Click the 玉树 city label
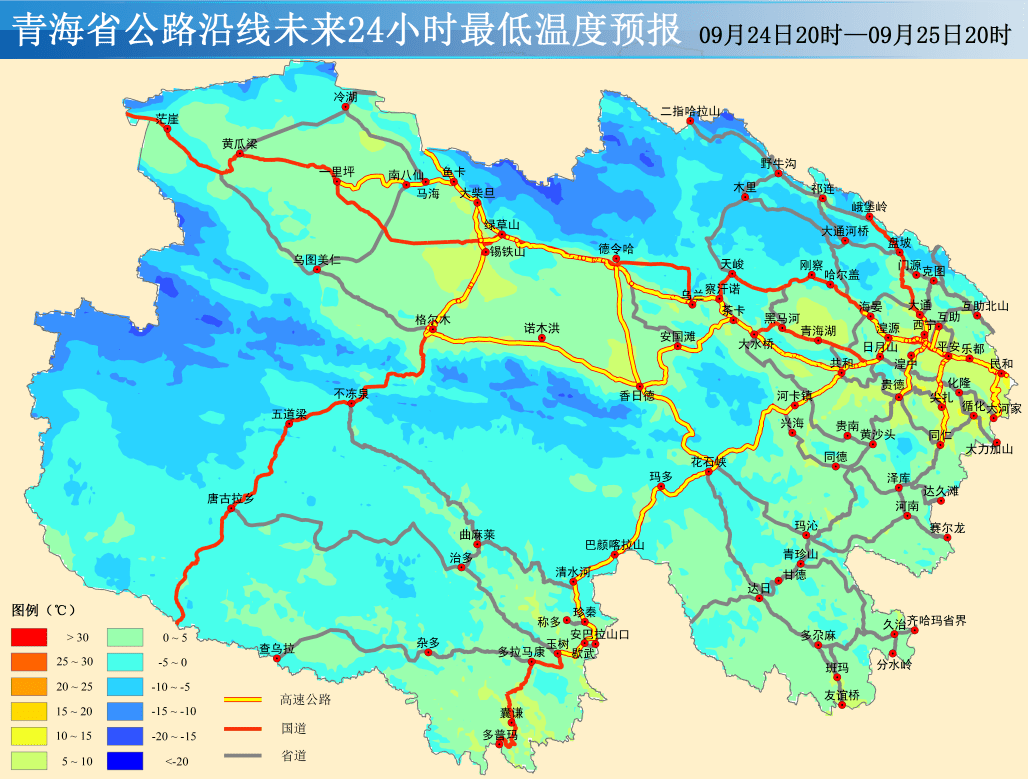The image size is (1028, 779). [x=557, y=644]
